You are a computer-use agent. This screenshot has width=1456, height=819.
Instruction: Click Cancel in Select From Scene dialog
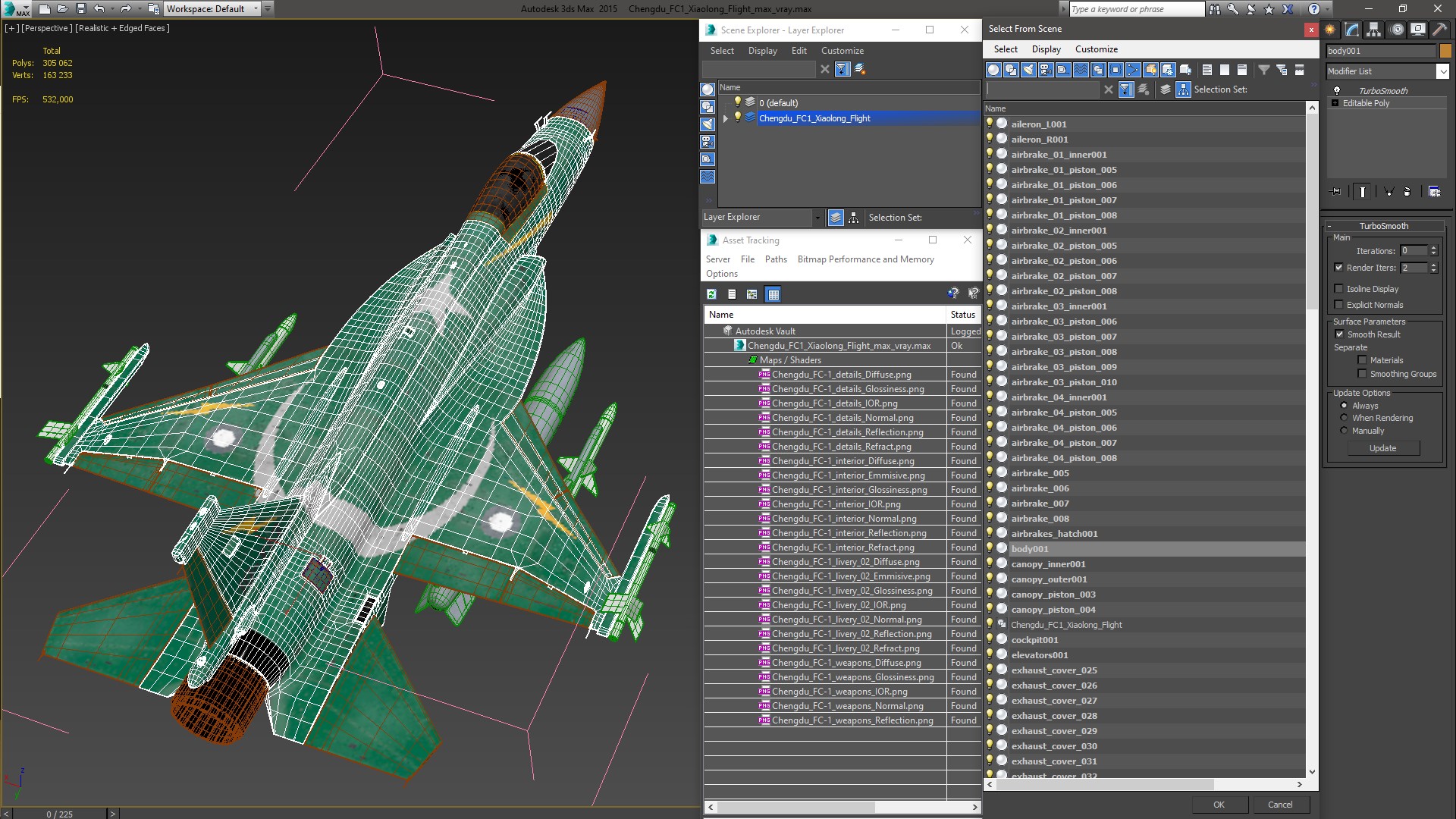[1280, 805]
